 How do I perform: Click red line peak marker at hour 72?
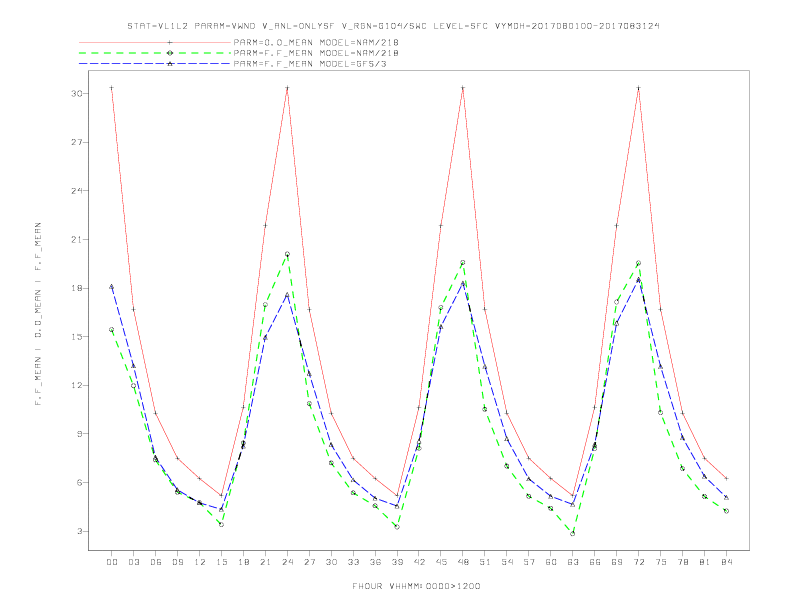pyautogui.click(x=638, y=88)
